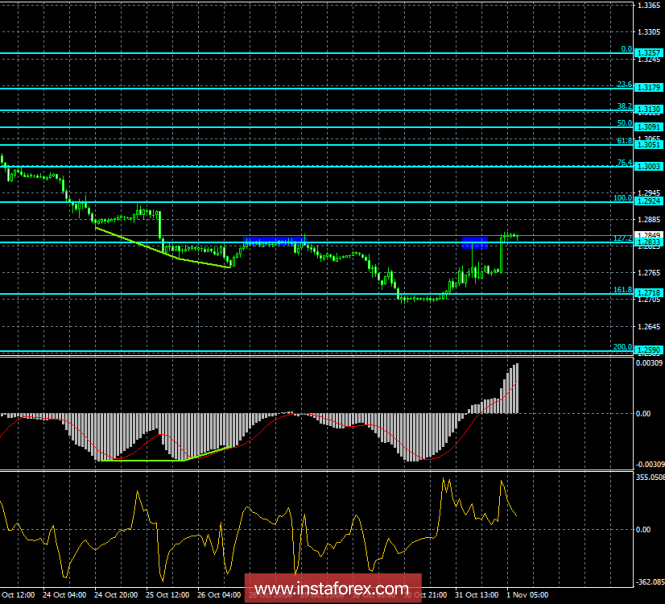Click the 25 Oct 12:00 time axis label
The width and height of the screenshot is (665, 604).
click(x=166, y=596)
